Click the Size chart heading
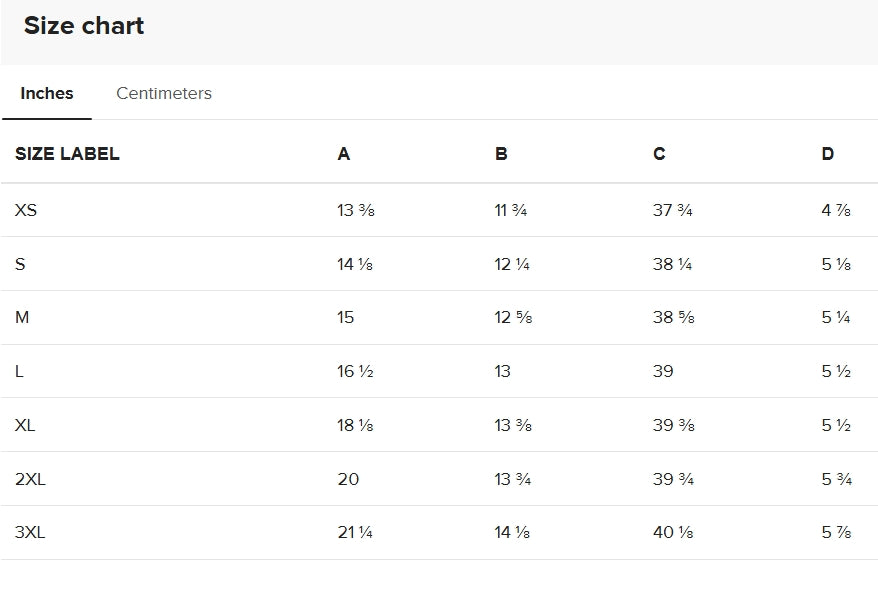The image size is (878, 589). click(x=84, y=26)
